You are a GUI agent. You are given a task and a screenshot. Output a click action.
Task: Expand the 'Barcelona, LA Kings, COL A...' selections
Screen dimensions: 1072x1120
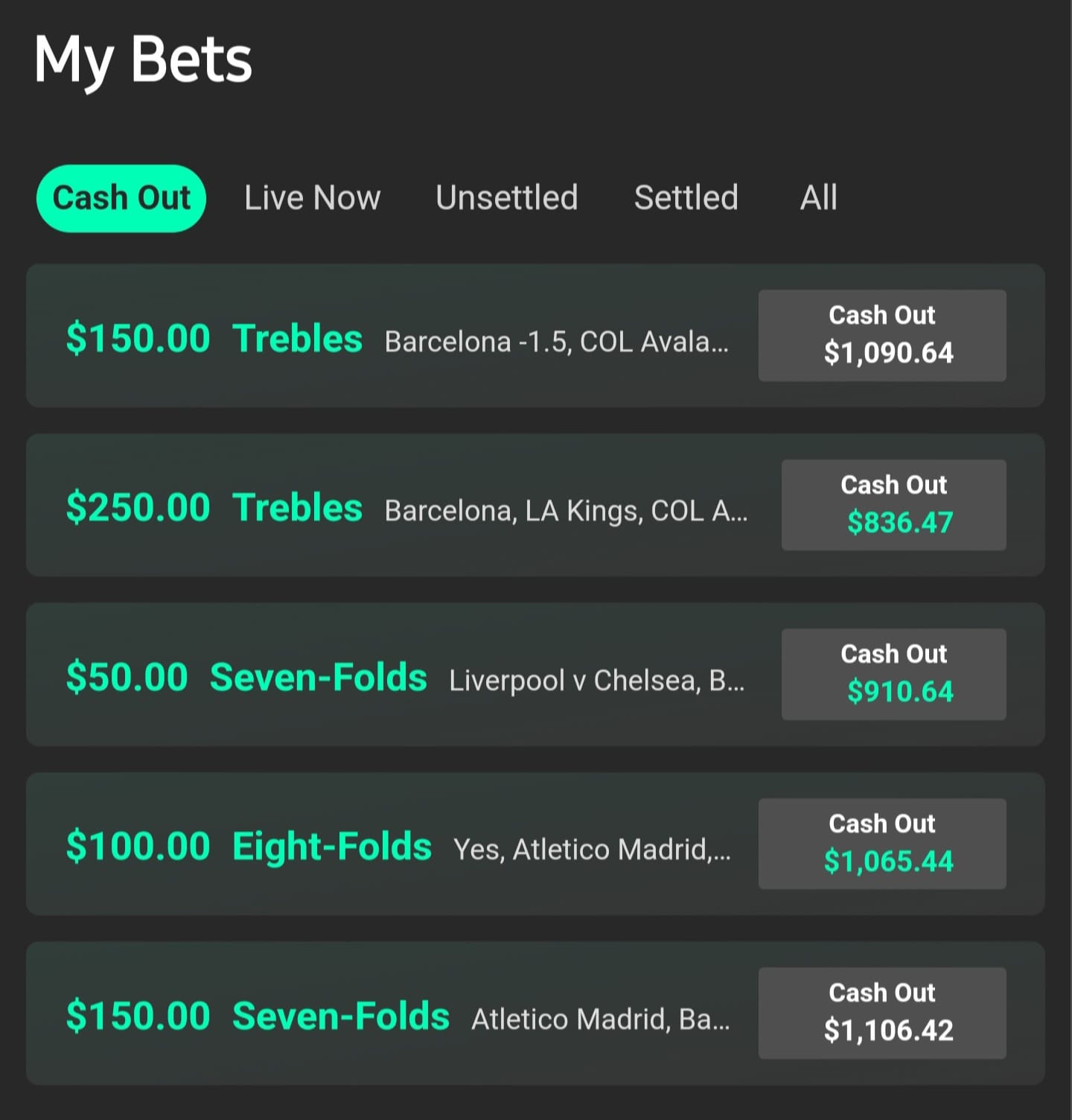point(566,511)
